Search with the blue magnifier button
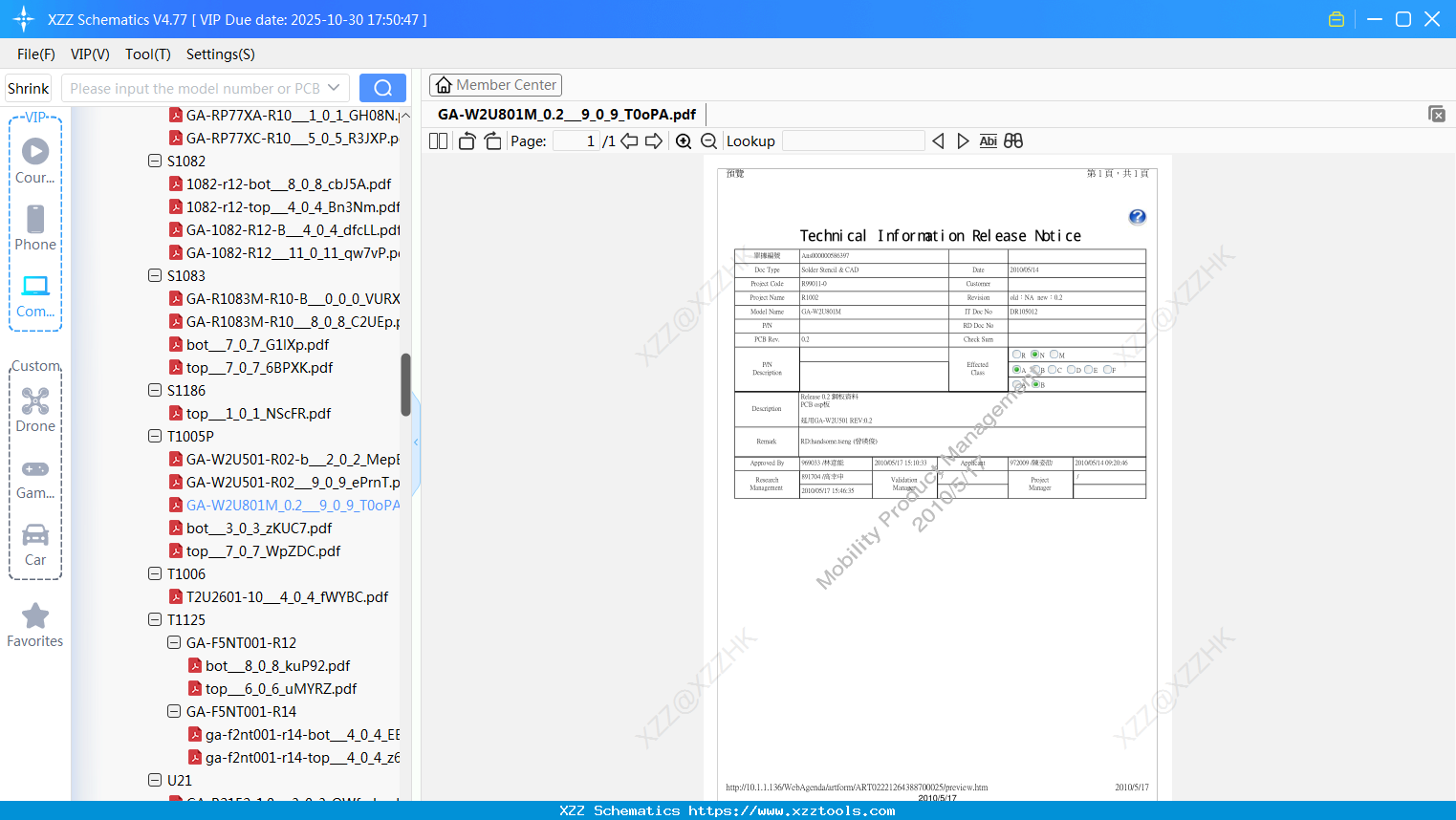Viewport: 1456px width, 820px height. click(382, 88)
